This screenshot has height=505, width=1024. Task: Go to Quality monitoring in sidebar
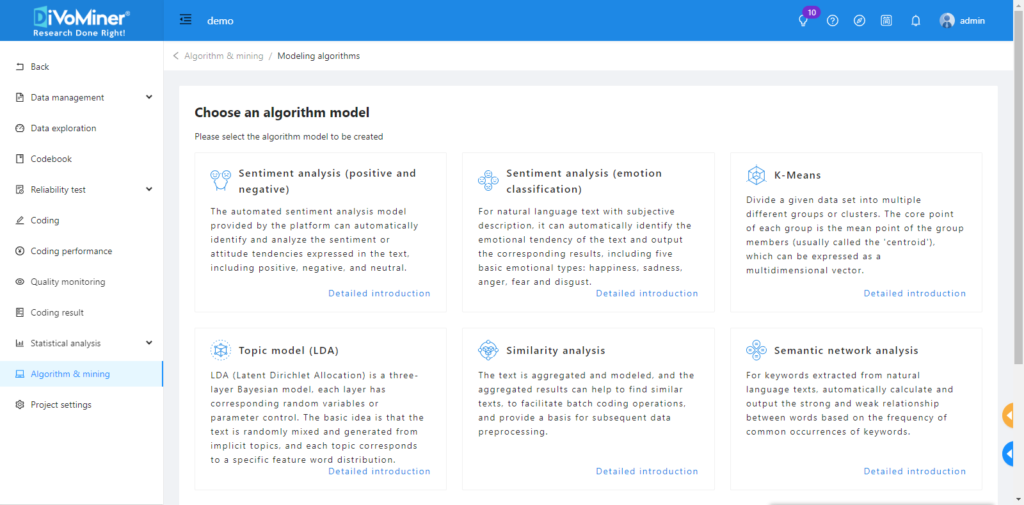(67, 282)
